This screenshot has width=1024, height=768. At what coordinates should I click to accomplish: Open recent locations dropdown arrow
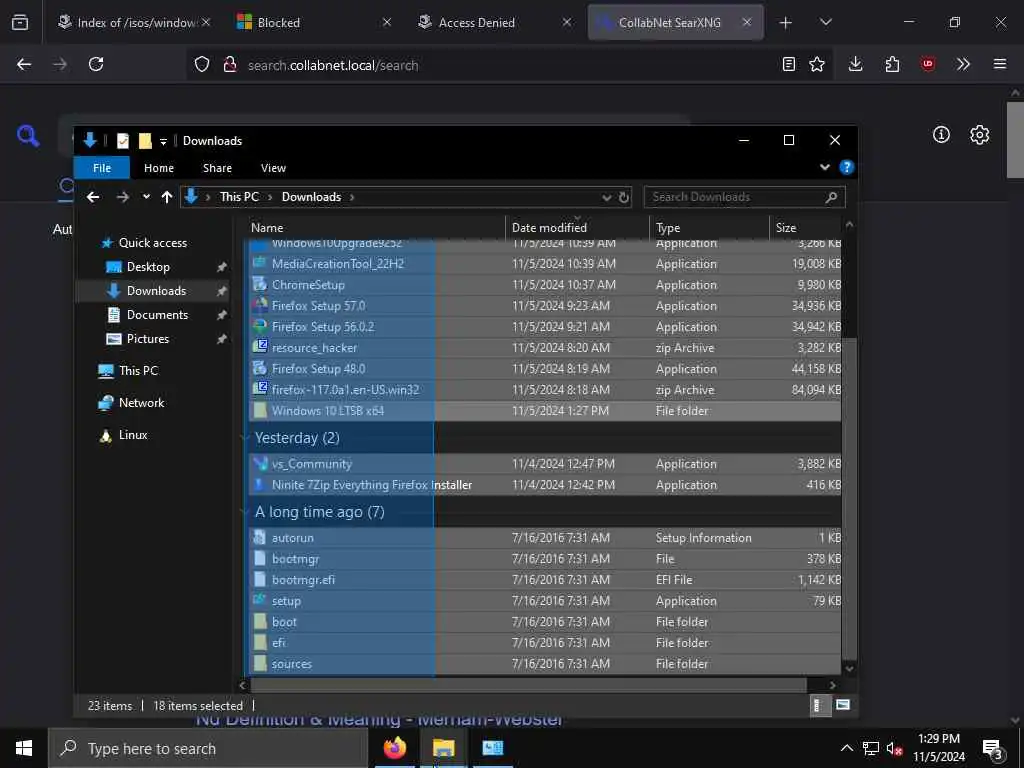146,197
